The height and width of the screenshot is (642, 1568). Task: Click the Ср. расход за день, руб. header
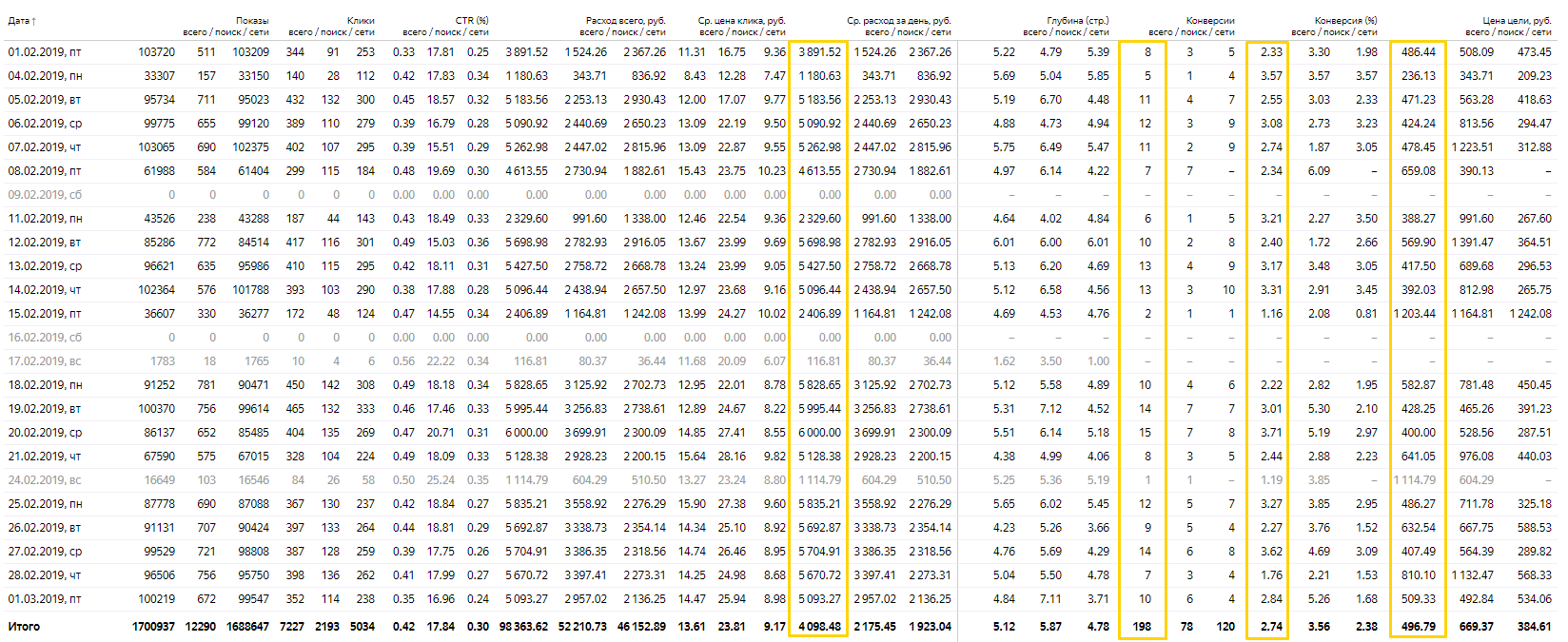[x=899, y=20]
